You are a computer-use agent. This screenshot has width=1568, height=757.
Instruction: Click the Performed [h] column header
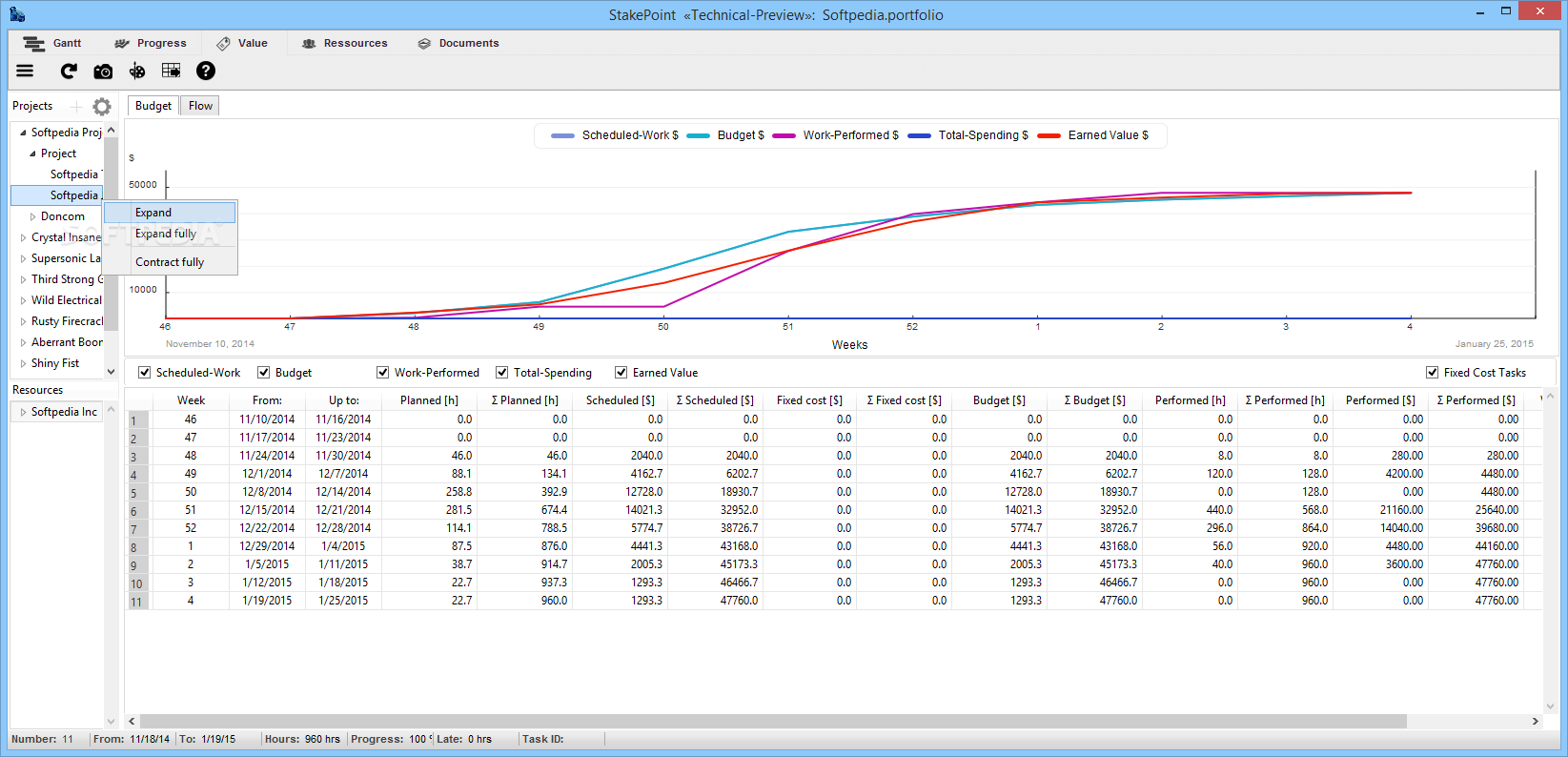pyautogui.click(x=1190, y=400)
